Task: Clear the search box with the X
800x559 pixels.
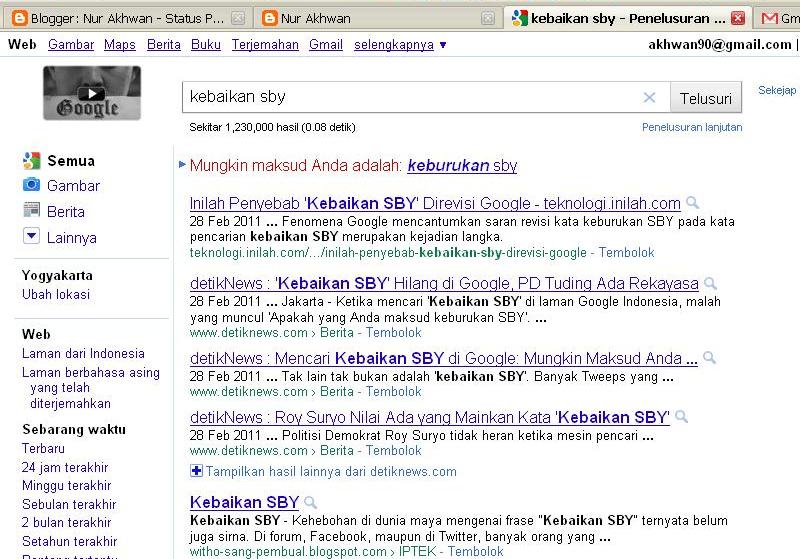Action: click(649, 97)
